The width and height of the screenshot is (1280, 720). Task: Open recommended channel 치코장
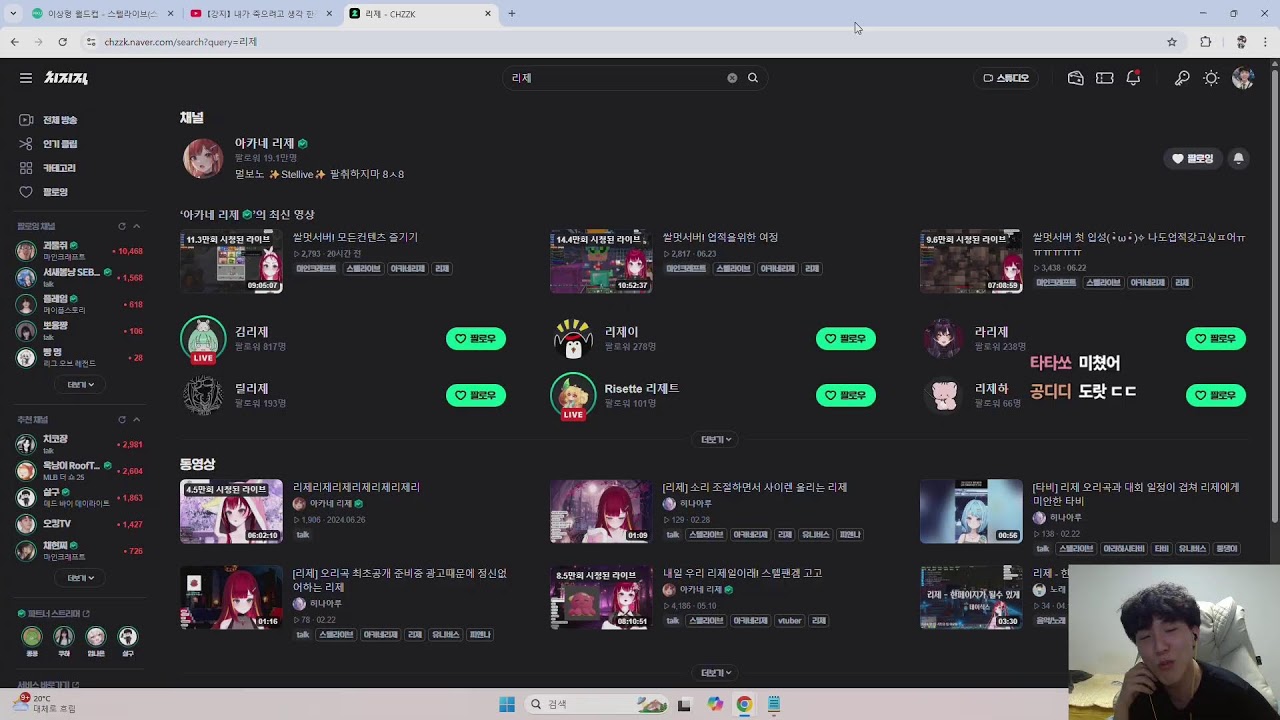tap(80, 444)
